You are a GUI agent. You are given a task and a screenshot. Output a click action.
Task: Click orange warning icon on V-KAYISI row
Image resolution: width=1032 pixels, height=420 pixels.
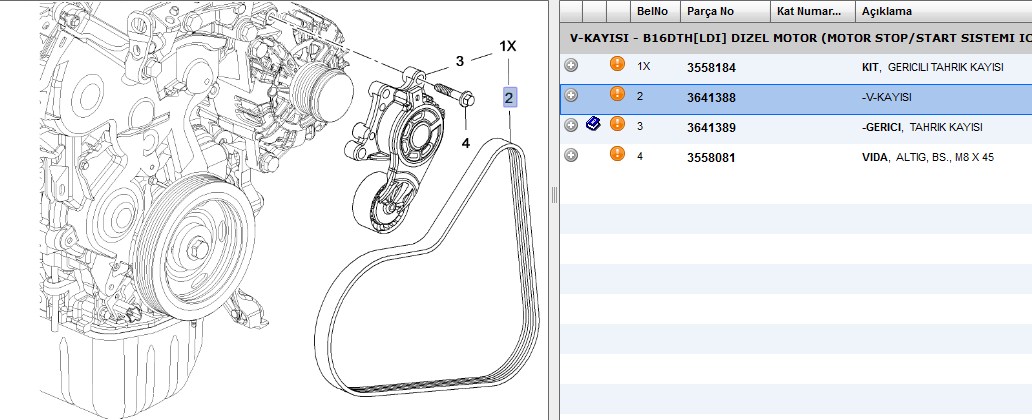[617, 93]
